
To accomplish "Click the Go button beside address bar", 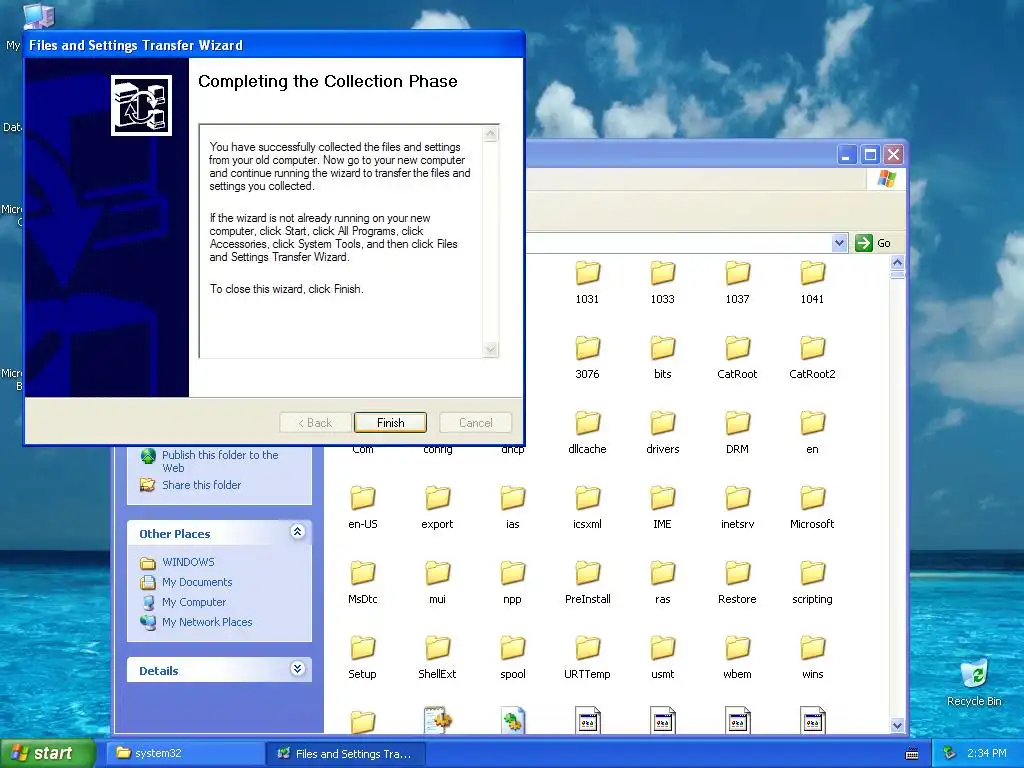I will [873, 243].
